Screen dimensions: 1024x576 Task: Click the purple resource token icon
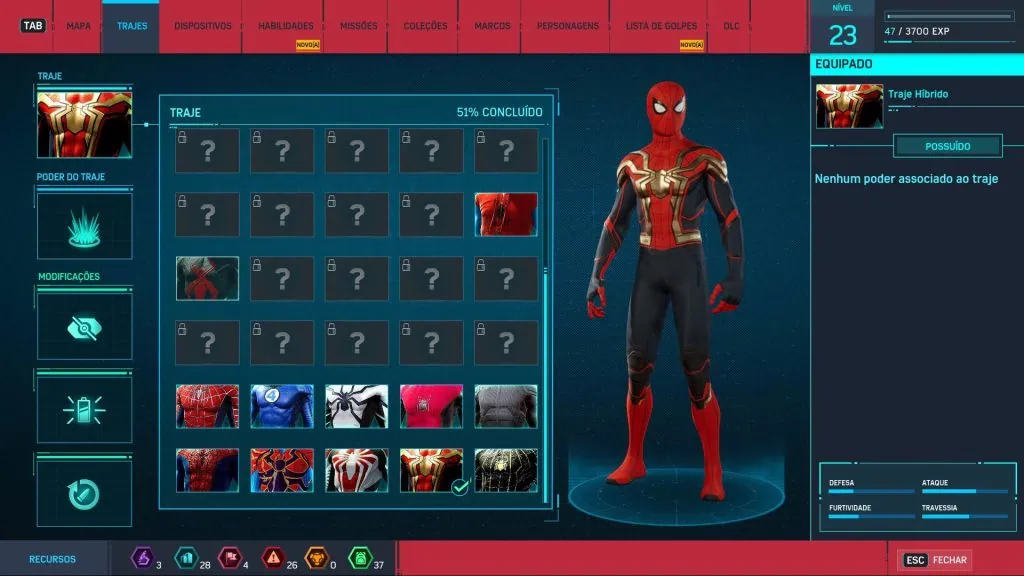point(142,558)
